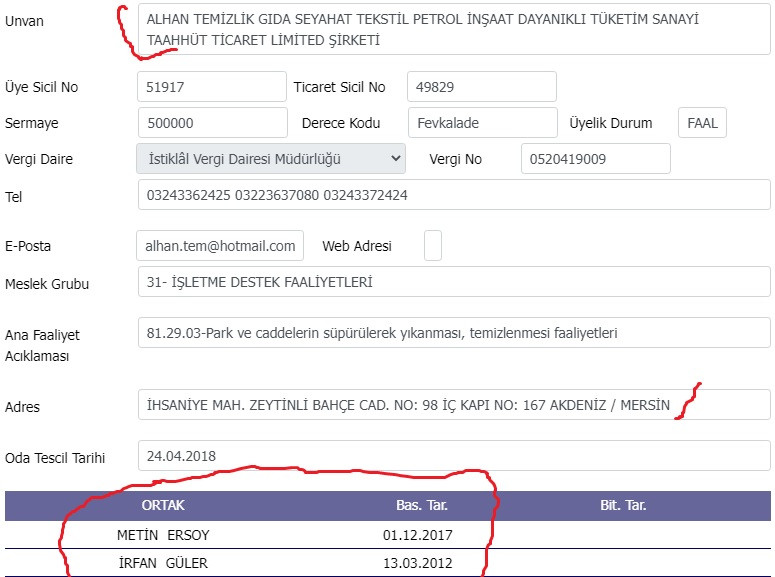Click the Ticaret Sicil No label
This screenshot has height=577, width=775.
click(340, 87)
